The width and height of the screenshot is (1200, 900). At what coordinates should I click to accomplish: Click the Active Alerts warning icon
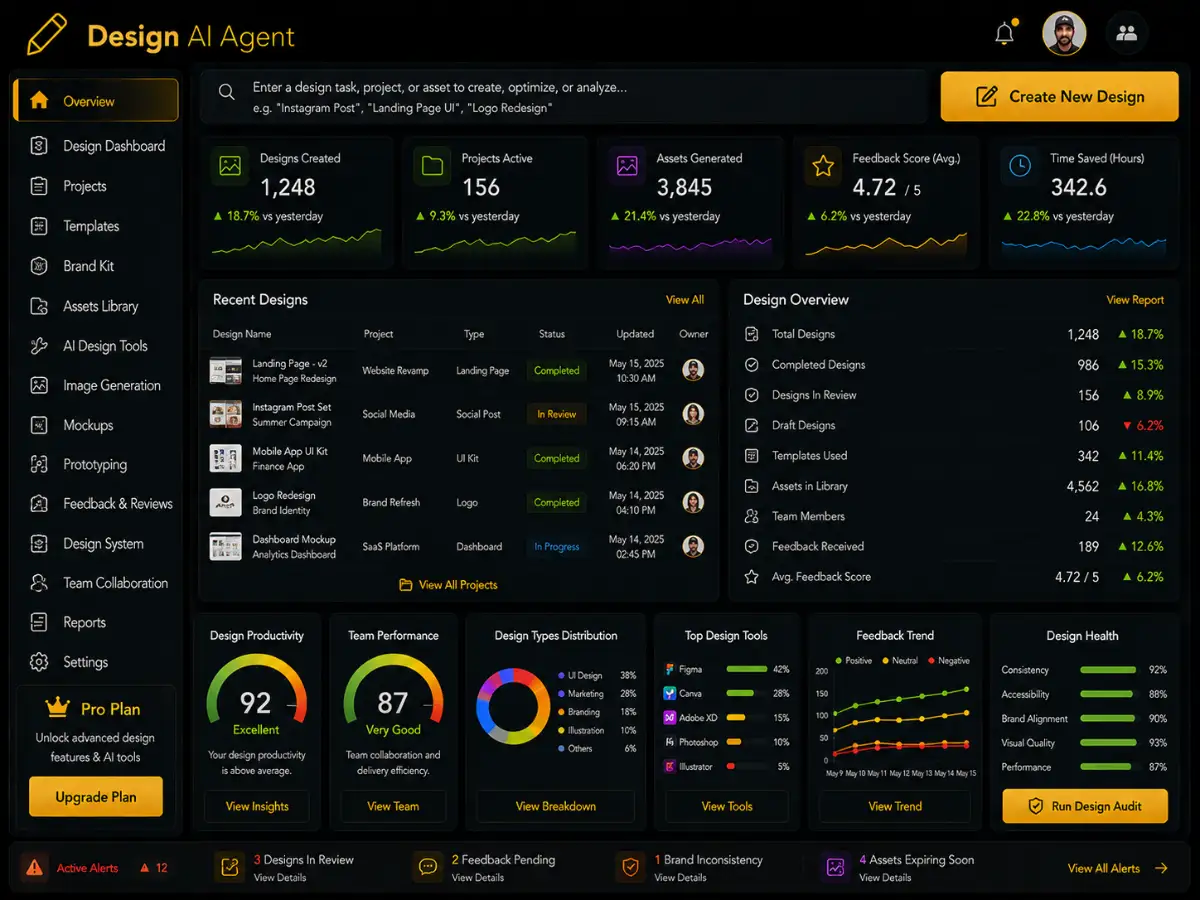pyautogui.click(x=34, y=867)
